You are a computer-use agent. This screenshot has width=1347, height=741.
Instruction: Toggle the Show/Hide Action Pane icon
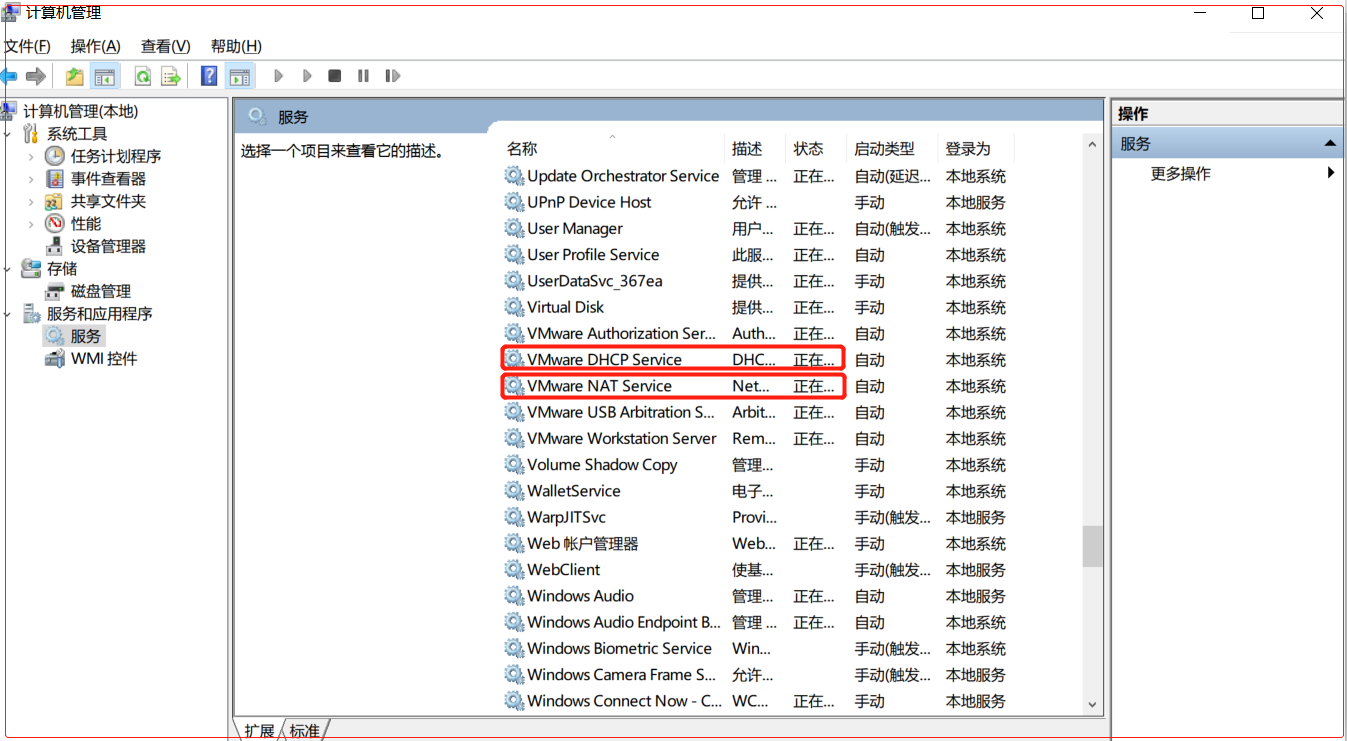pyautogui.click(x=238, y=76)
